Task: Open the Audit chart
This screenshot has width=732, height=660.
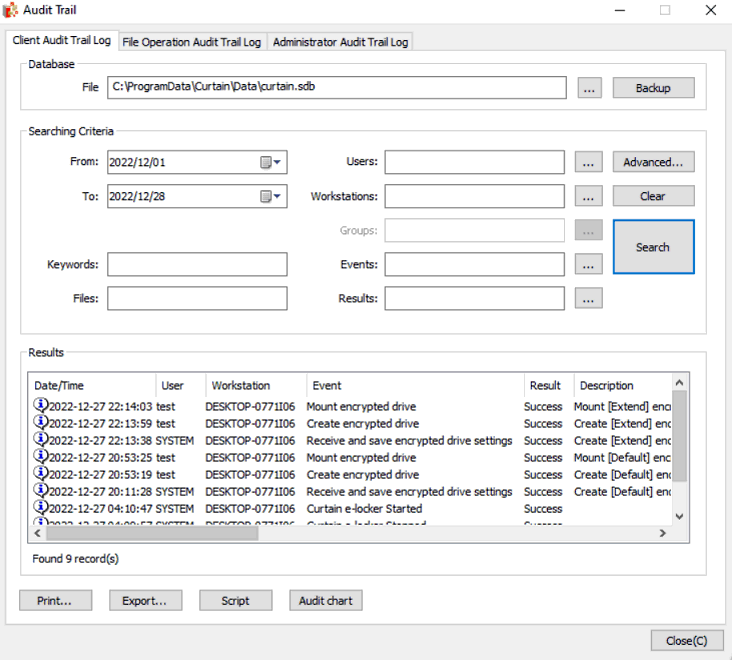Action: tap(326, 600)
